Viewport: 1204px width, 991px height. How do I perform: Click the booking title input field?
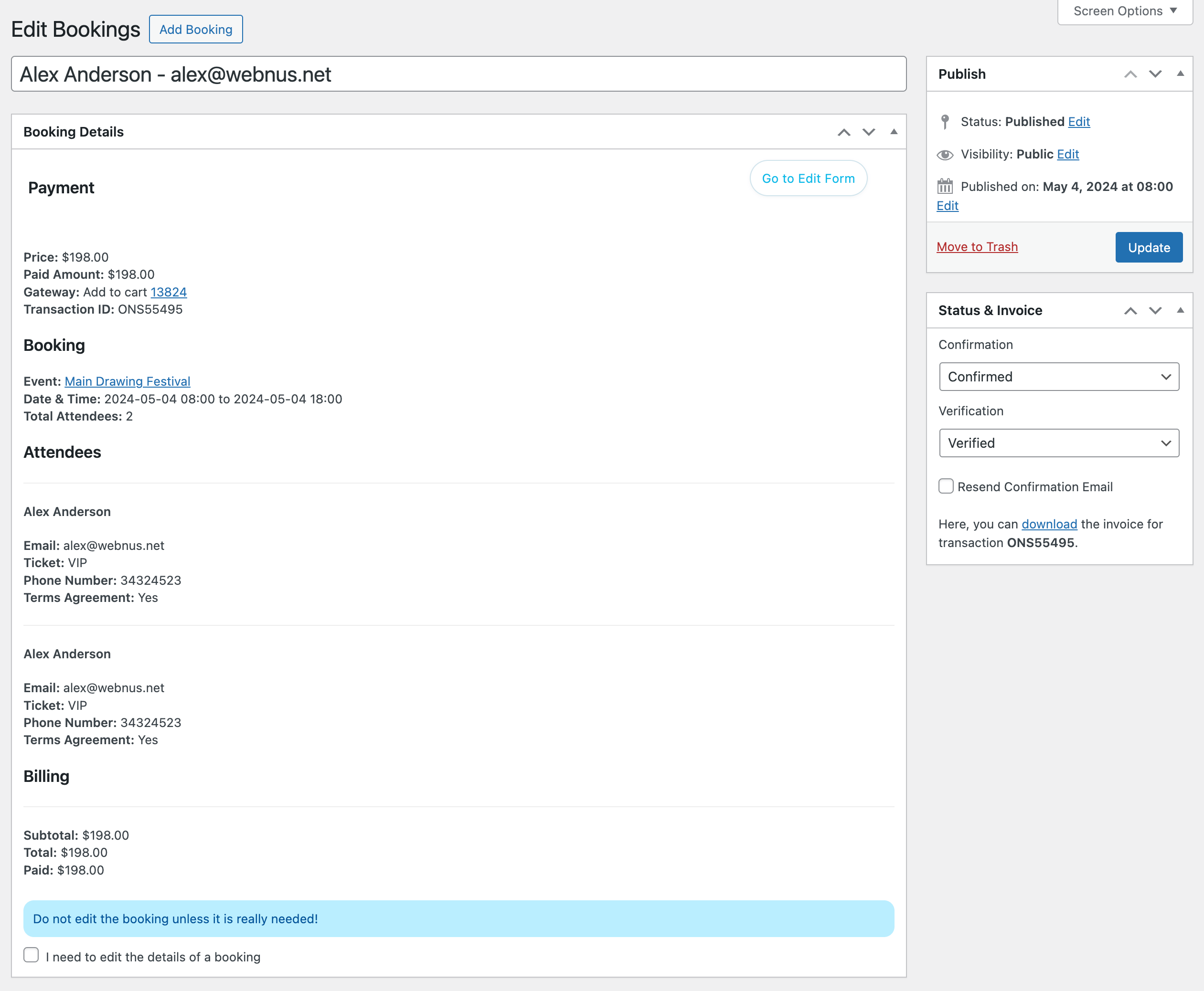[458, 74]
